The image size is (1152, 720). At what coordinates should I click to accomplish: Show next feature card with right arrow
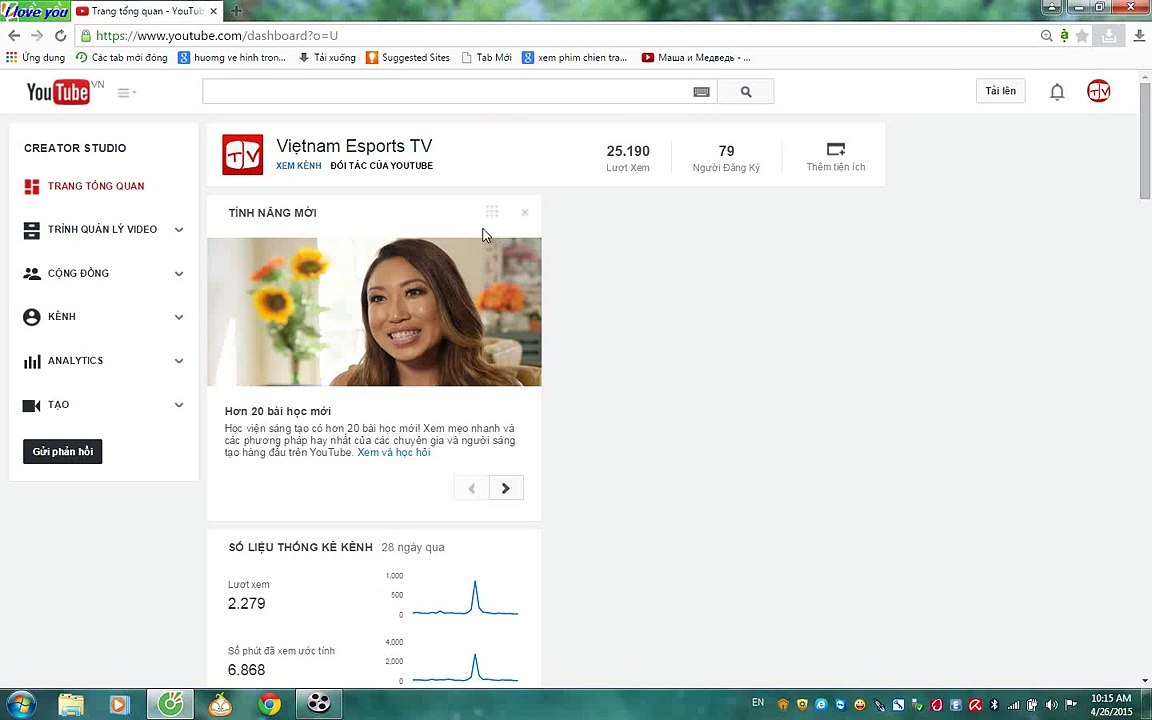click(x=506, y=488)
